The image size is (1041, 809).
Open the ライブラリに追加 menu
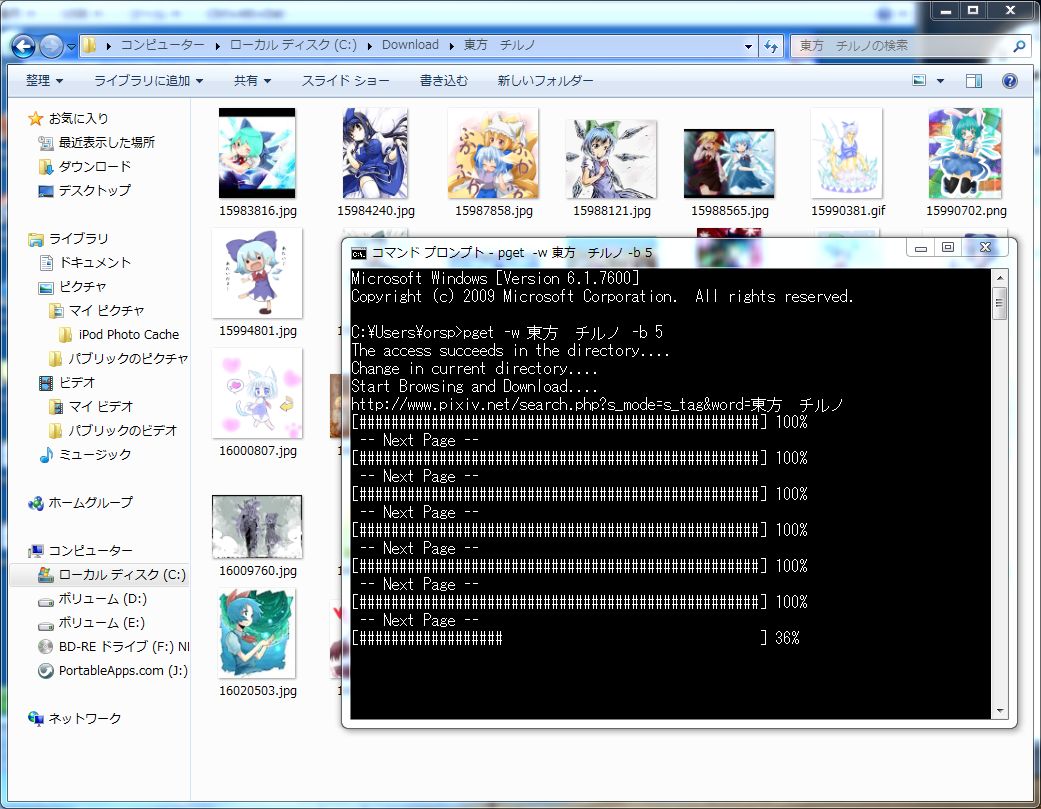(x=148, y=81)
